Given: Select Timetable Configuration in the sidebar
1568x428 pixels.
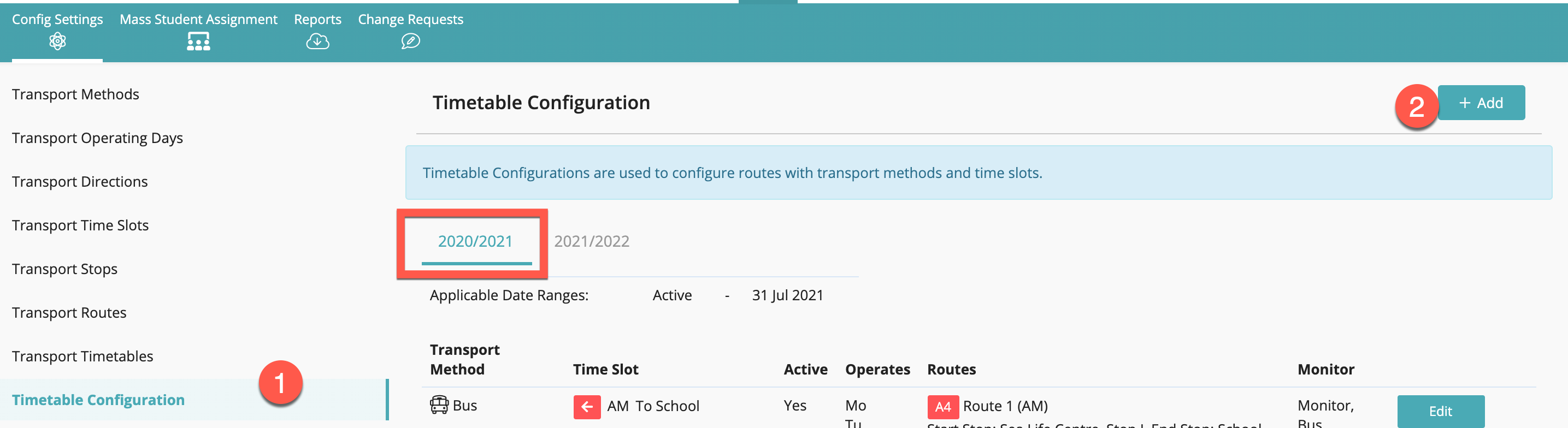Looking at the screenshot, I should pyautogui.click(x=98, y=400).
